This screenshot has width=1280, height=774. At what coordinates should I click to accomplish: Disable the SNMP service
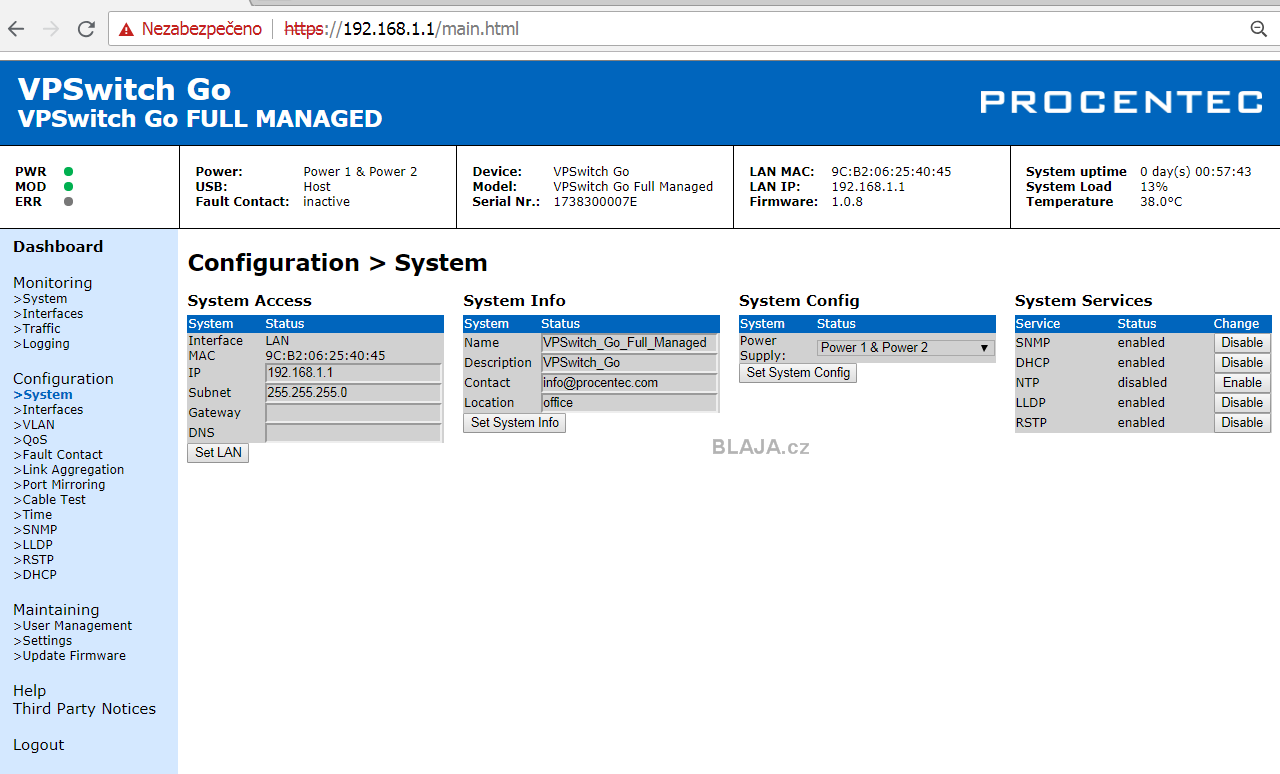pyautogui.click(x=1242, y=343)
